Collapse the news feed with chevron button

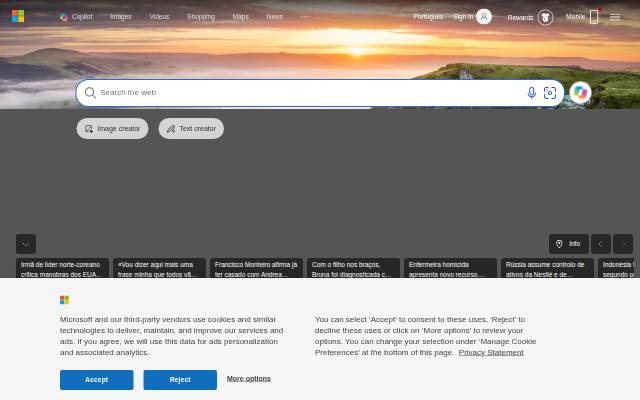coord(26,244)
